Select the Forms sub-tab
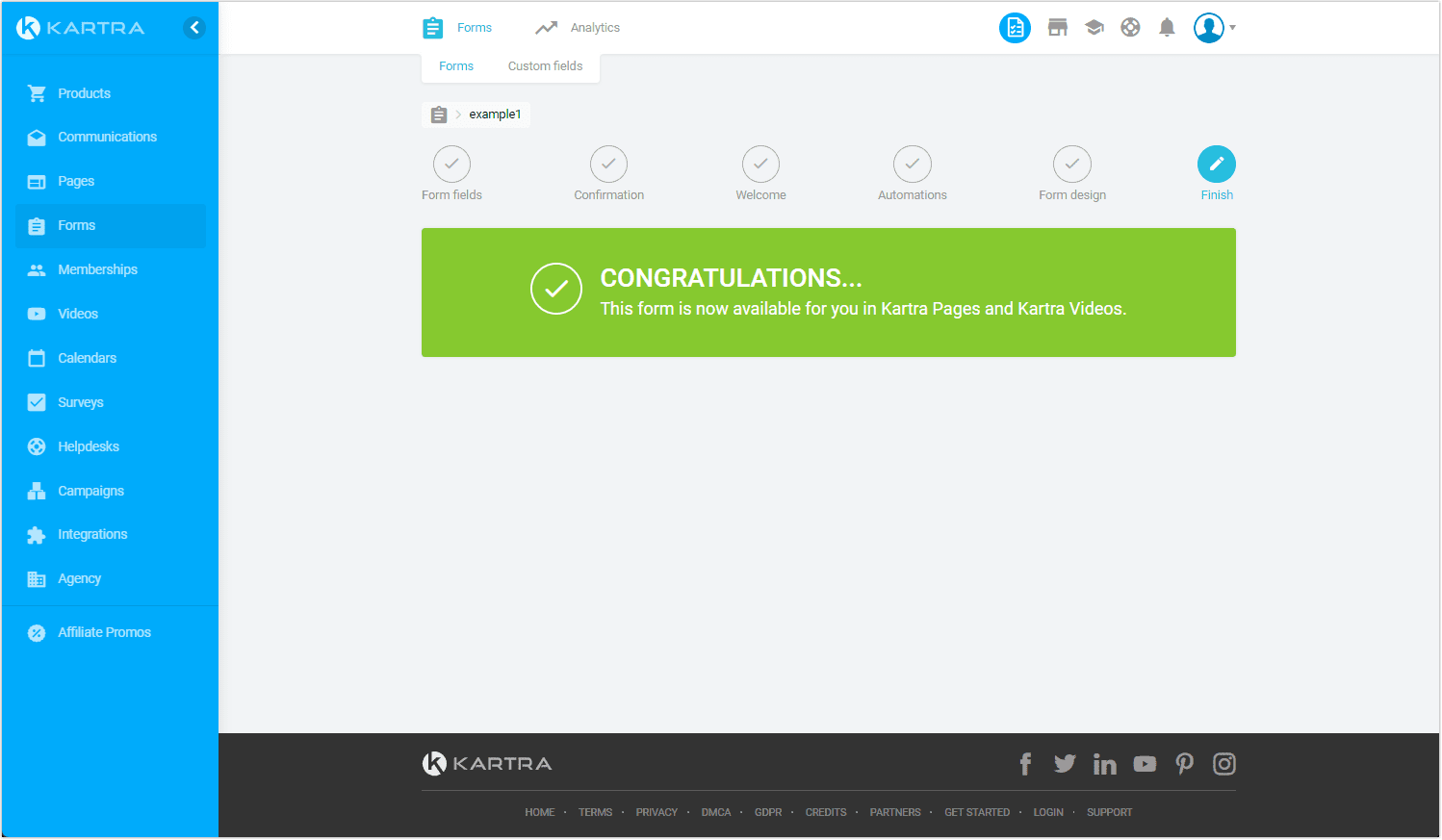This screenshot has width=1442, height=840. (456, 66)
